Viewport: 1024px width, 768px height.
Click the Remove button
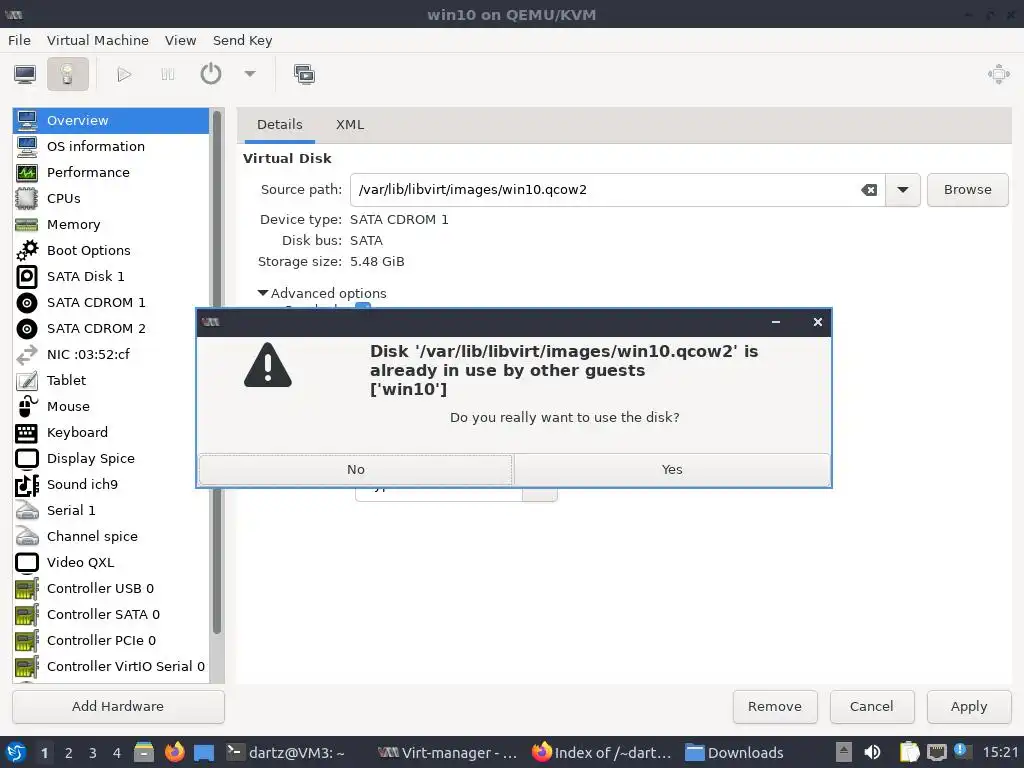click(775, 707)
